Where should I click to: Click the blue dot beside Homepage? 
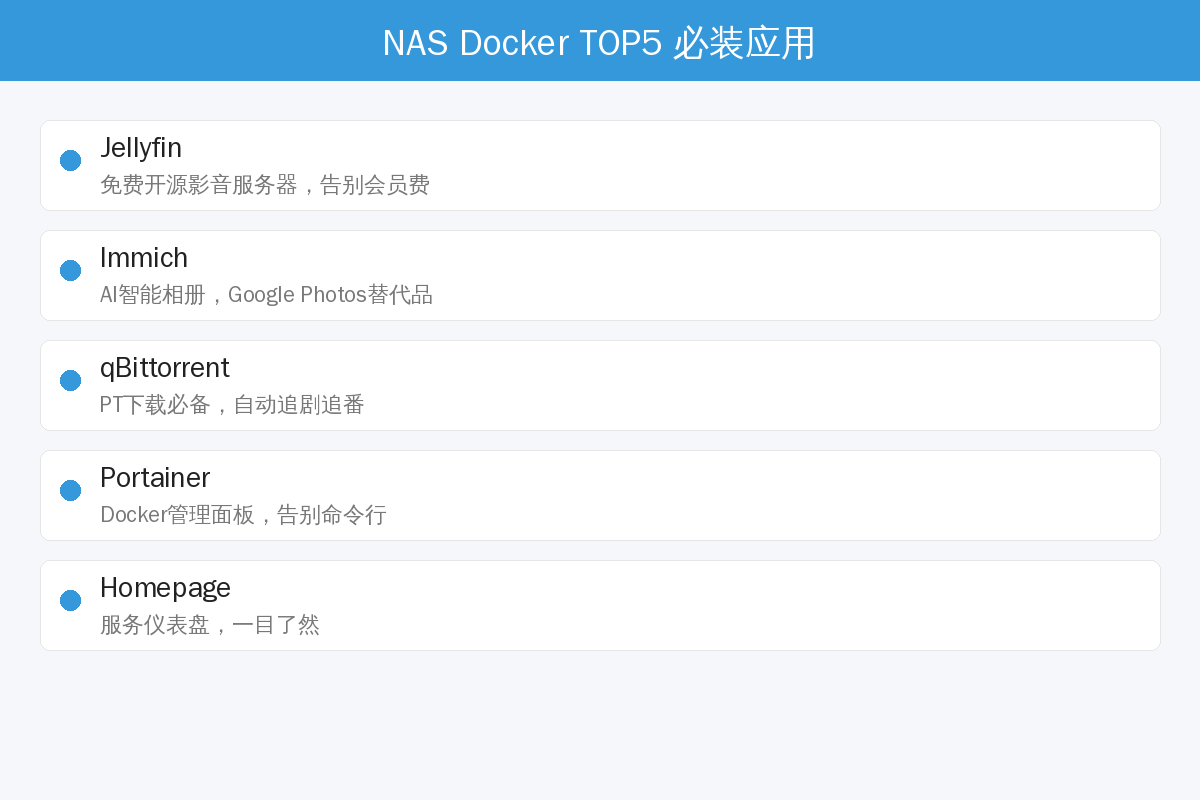coord(70,600)
